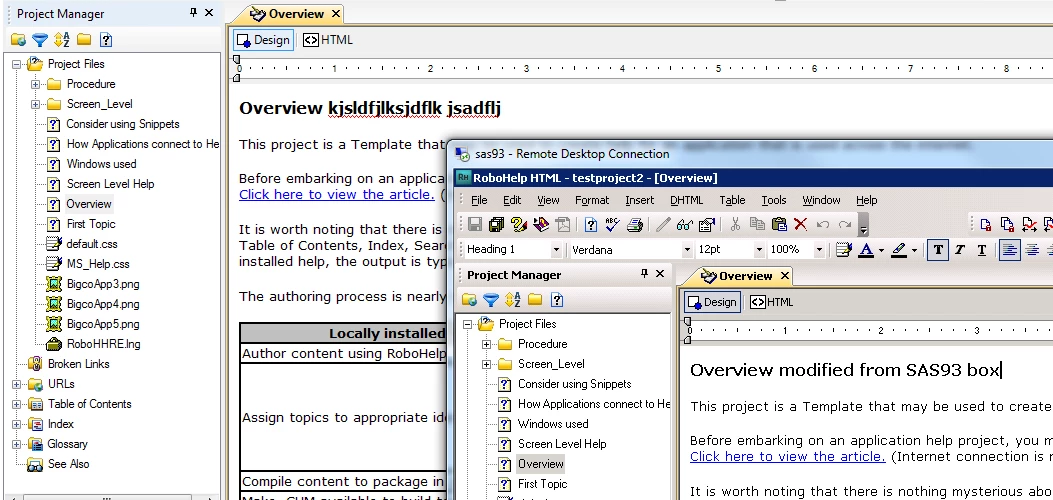Image resolution: width=1053 pixels, height=500 pixels.
Task: Toggle Bold formatting button
Action: (938, 250)
